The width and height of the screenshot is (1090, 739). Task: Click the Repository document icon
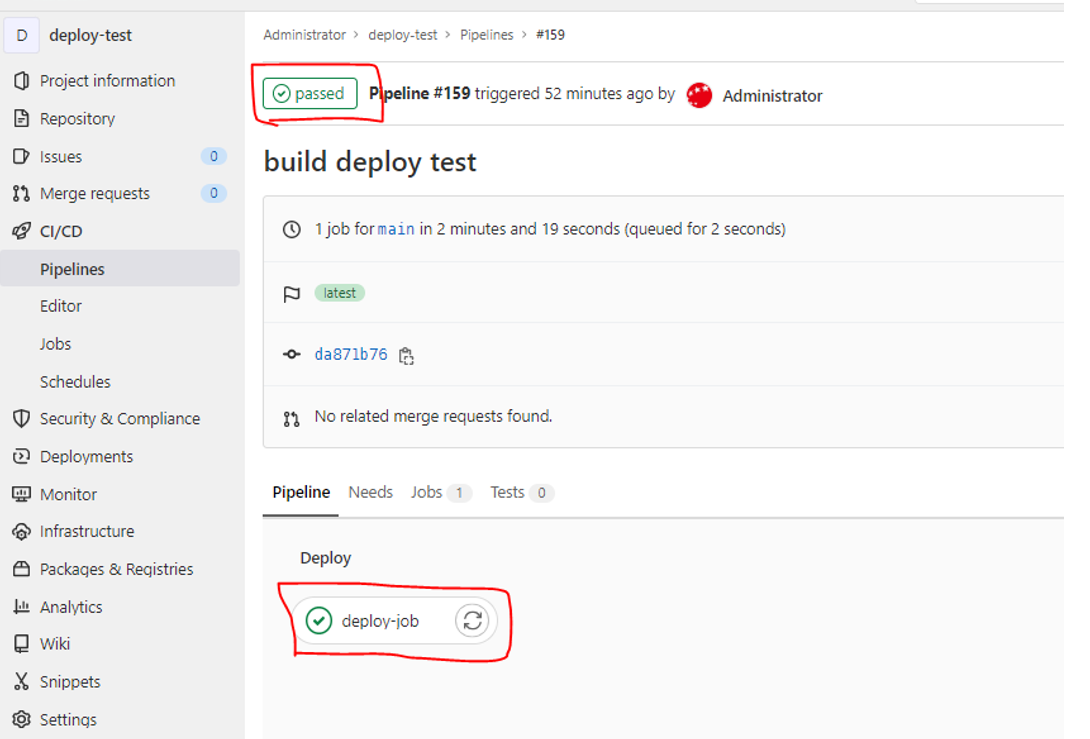point(22,118)
